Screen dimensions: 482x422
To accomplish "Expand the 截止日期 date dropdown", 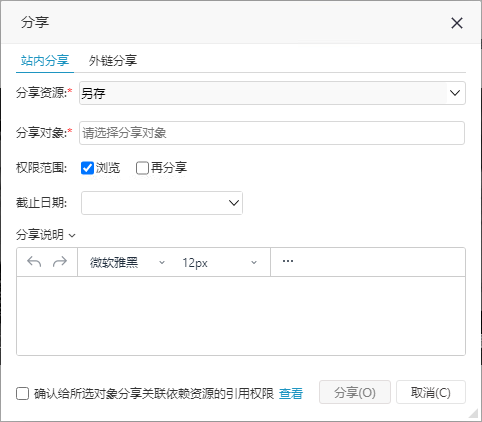I will point(234,203).
